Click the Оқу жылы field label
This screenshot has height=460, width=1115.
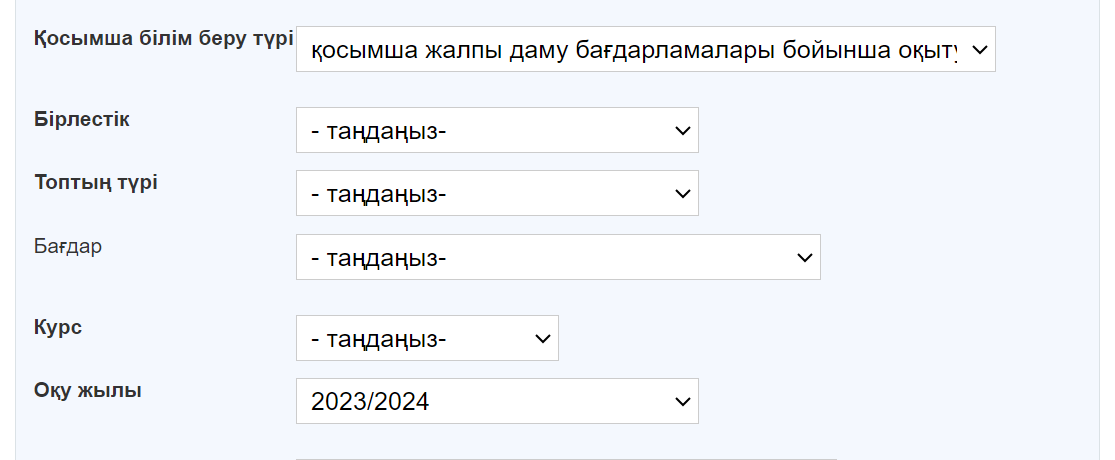pyautogui.click(x=88, y=390)
